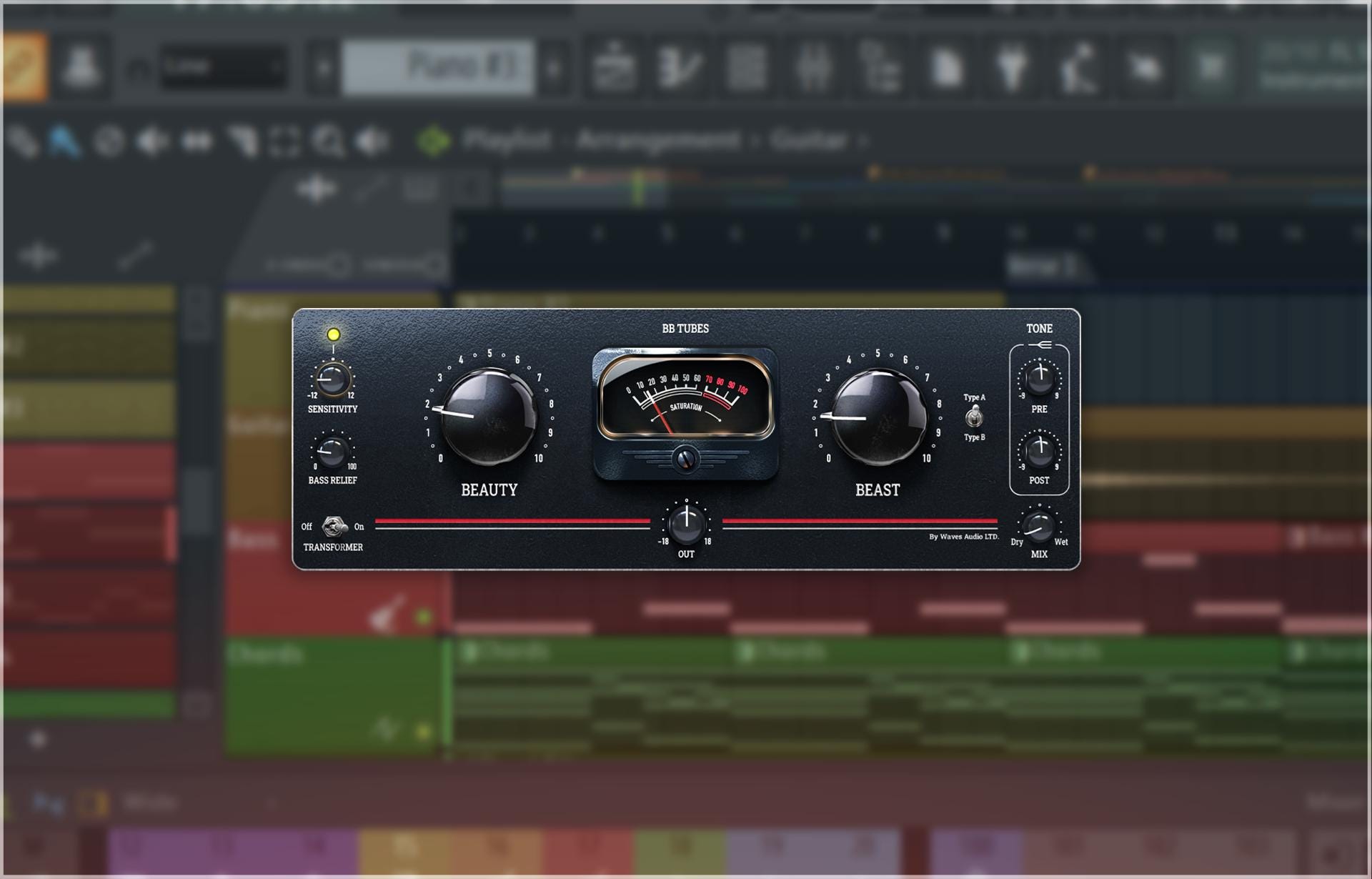Click the small knob below the saturation meter
Screen dimensions: 1372x879
[x=685, y=459]
